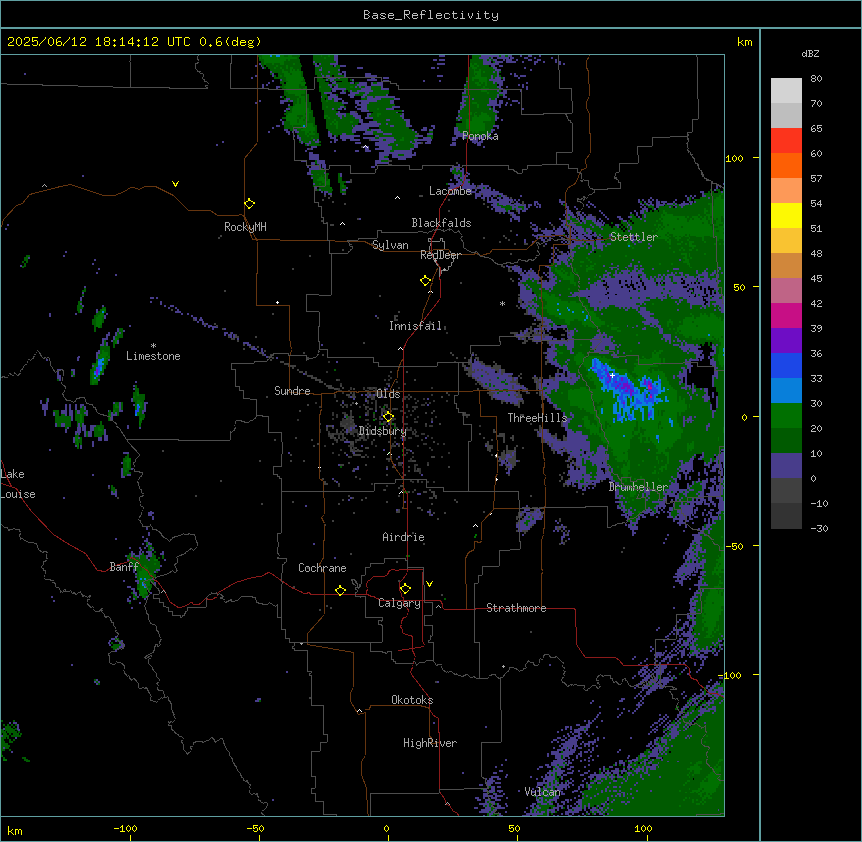Click the yellow diamond marker south of RedDeer

coord(425,280)
